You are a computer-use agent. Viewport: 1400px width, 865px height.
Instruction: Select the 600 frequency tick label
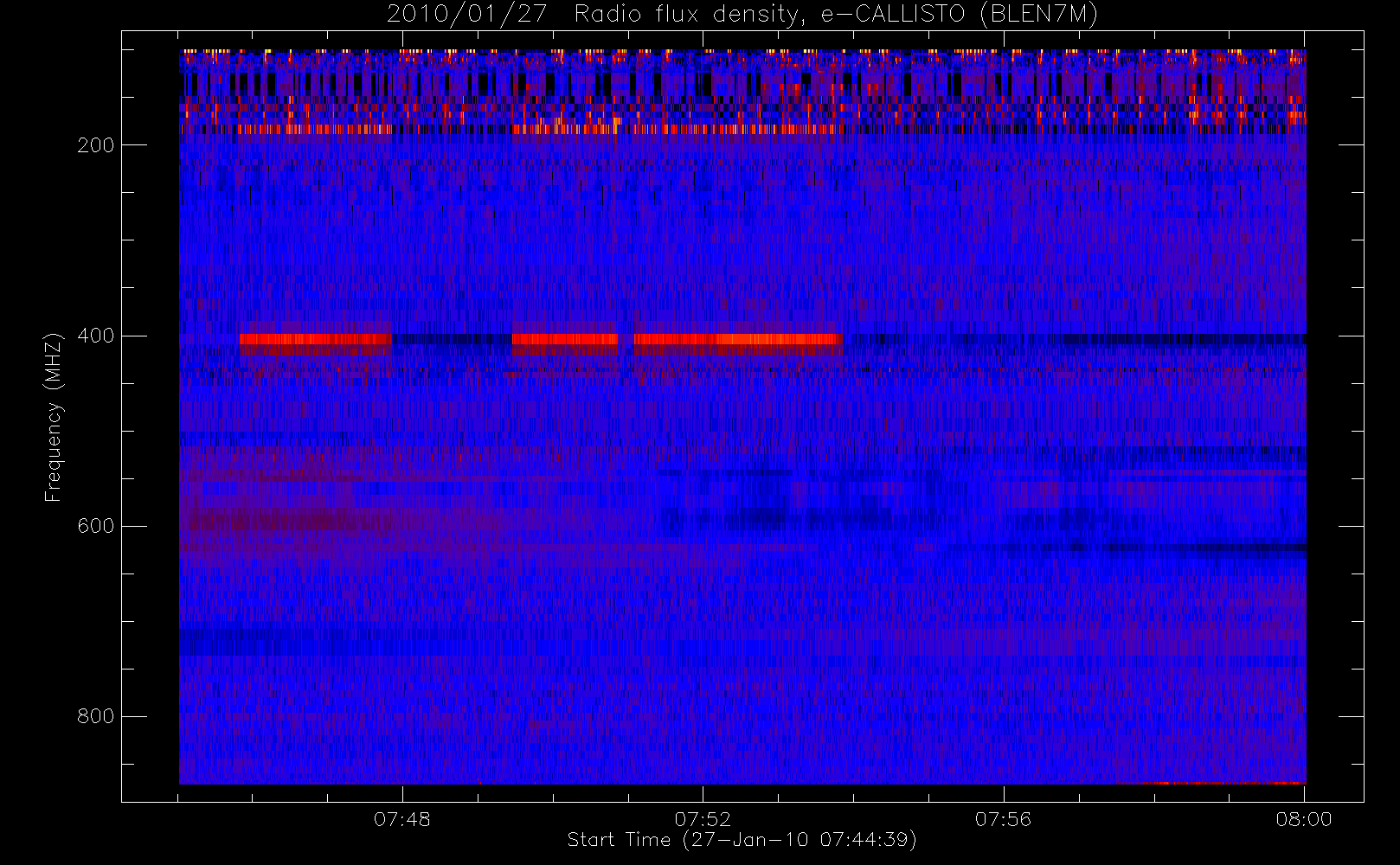pos(96,526)
